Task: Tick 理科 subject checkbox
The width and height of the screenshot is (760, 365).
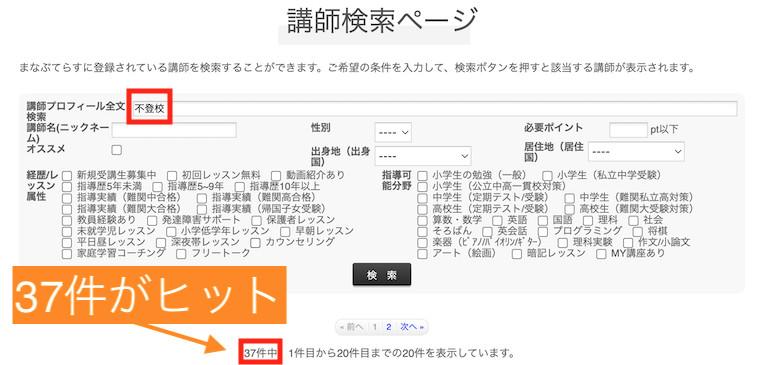Action: pyautogui.click(x=588, y=220)
